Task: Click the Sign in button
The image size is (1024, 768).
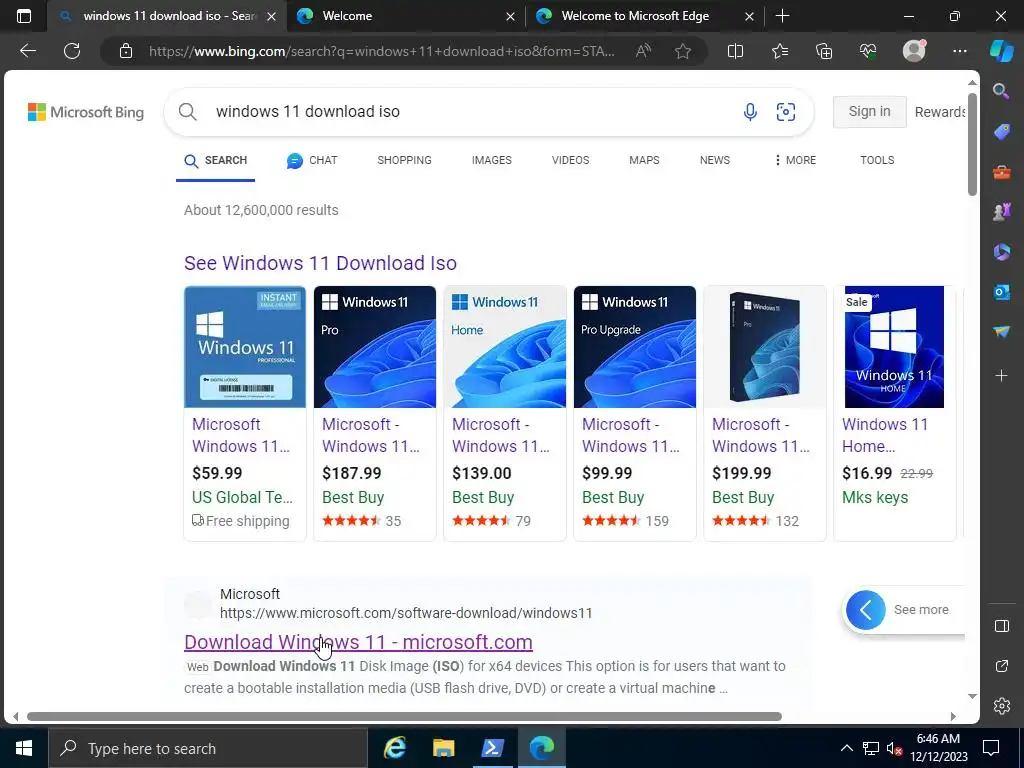Action: 869,112
